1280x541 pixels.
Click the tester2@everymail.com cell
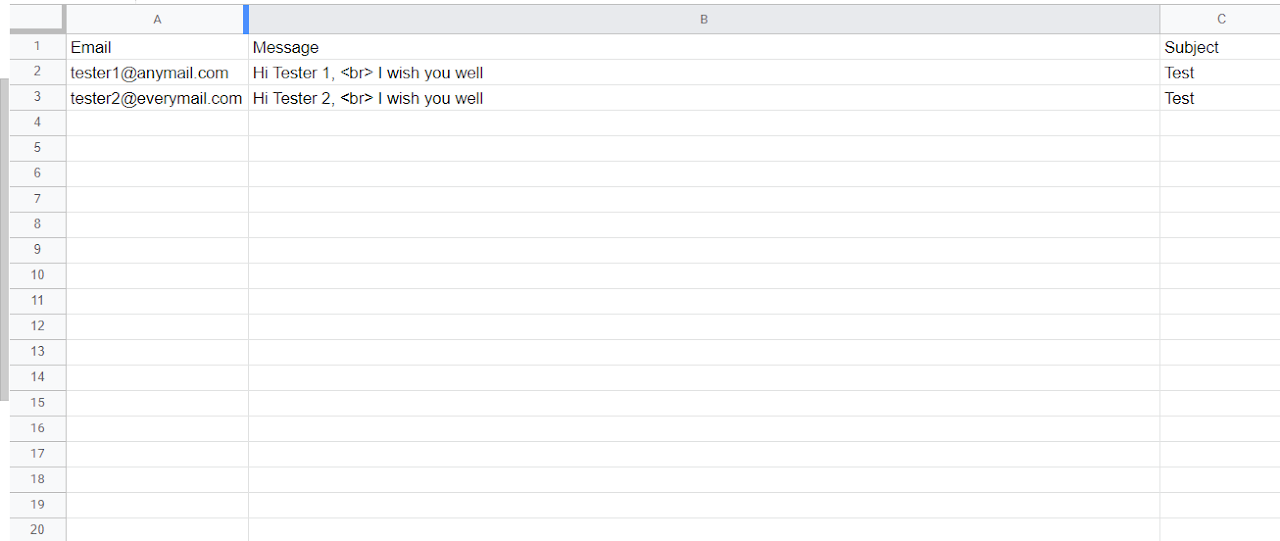point(157,98)
